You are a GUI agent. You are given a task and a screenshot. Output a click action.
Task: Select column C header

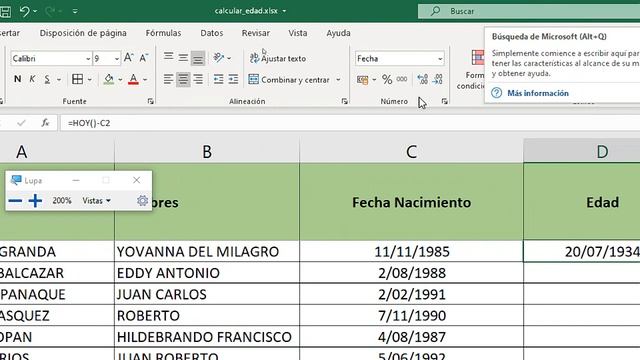pyautogui.click(x=411, y=151)
